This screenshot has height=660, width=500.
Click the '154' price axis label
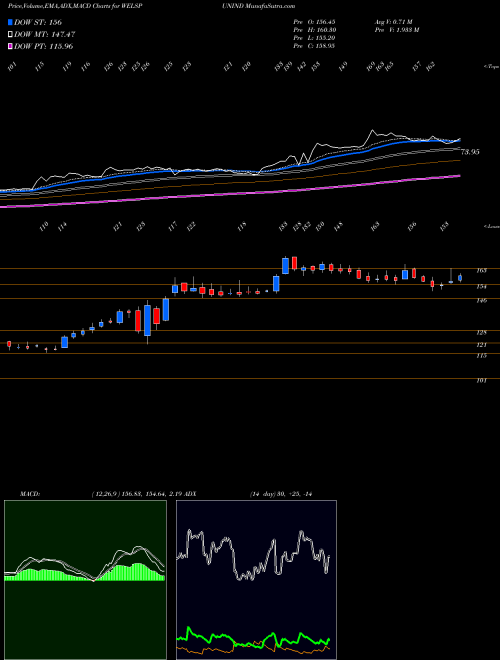[481, 287]
